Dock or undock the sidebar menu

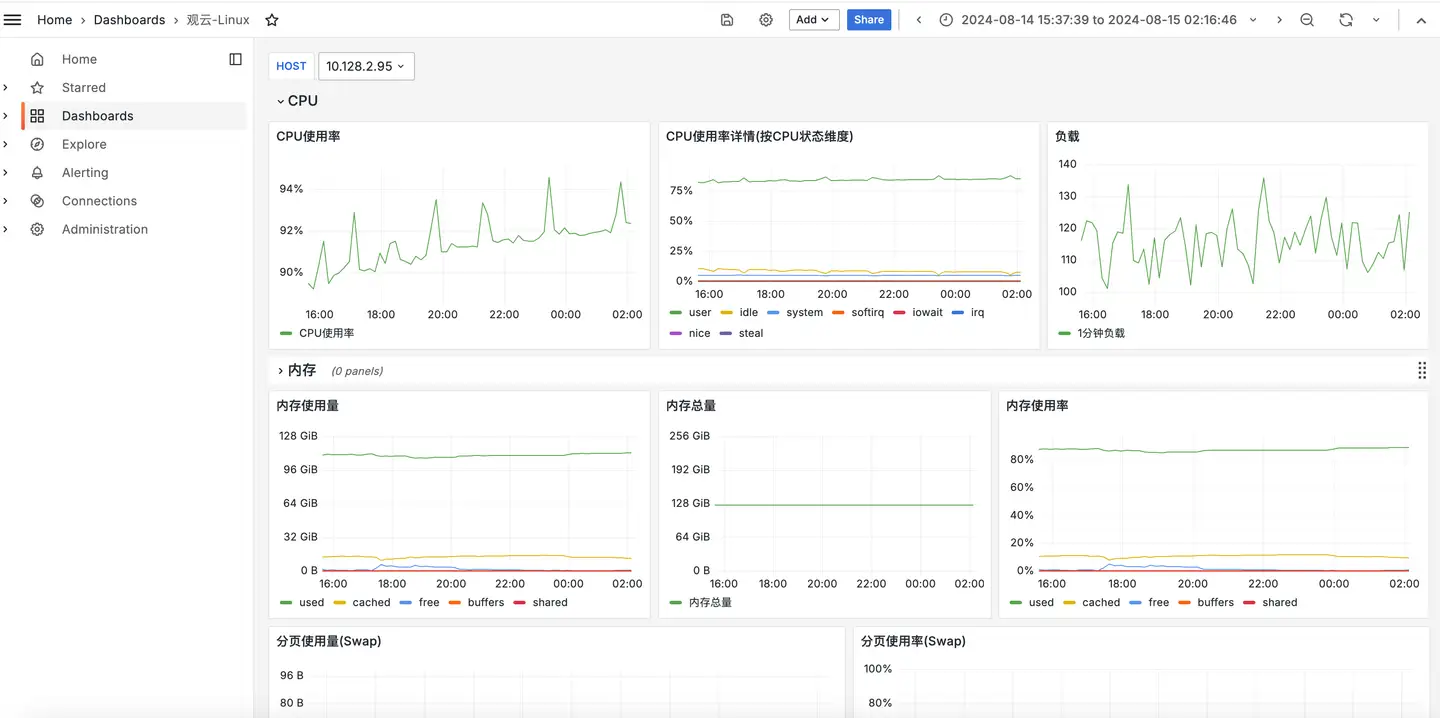236,59
